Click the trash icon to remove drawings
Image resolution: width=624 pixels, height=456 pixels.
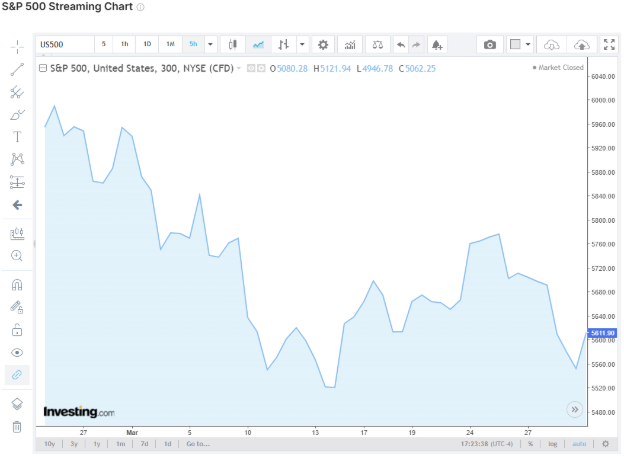click(x=17, y=427)
